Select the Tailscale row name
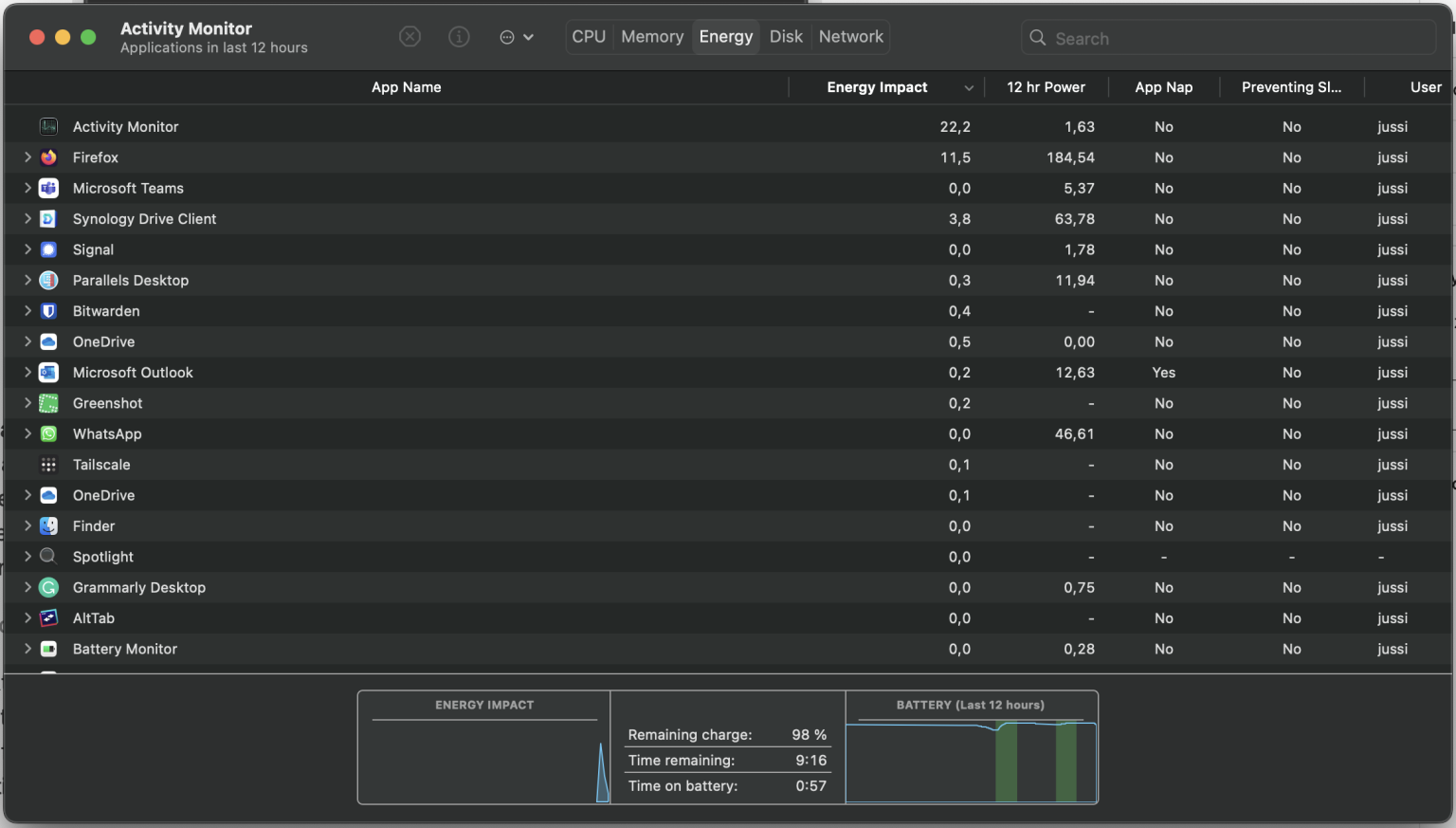Viewport: 1456px width, 828px height. 101,465
